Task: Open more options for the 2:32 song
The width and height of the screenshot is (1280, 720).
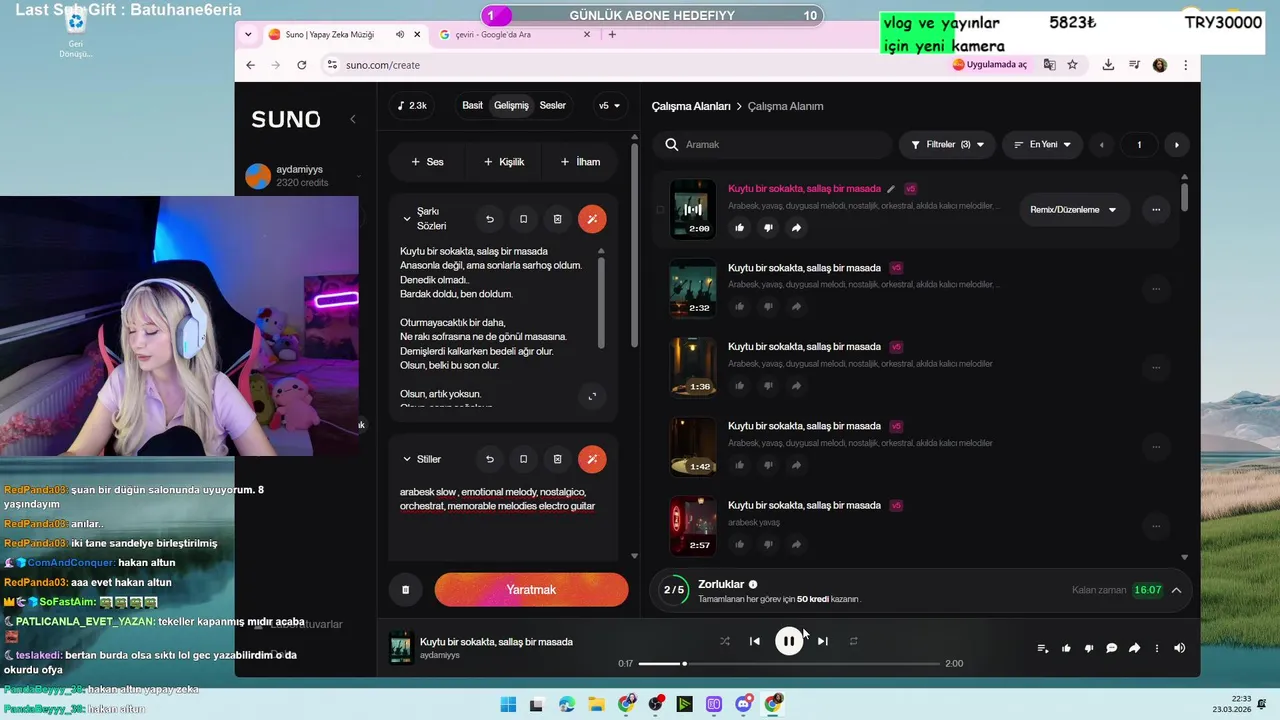Action: (x=1156, y=289)
